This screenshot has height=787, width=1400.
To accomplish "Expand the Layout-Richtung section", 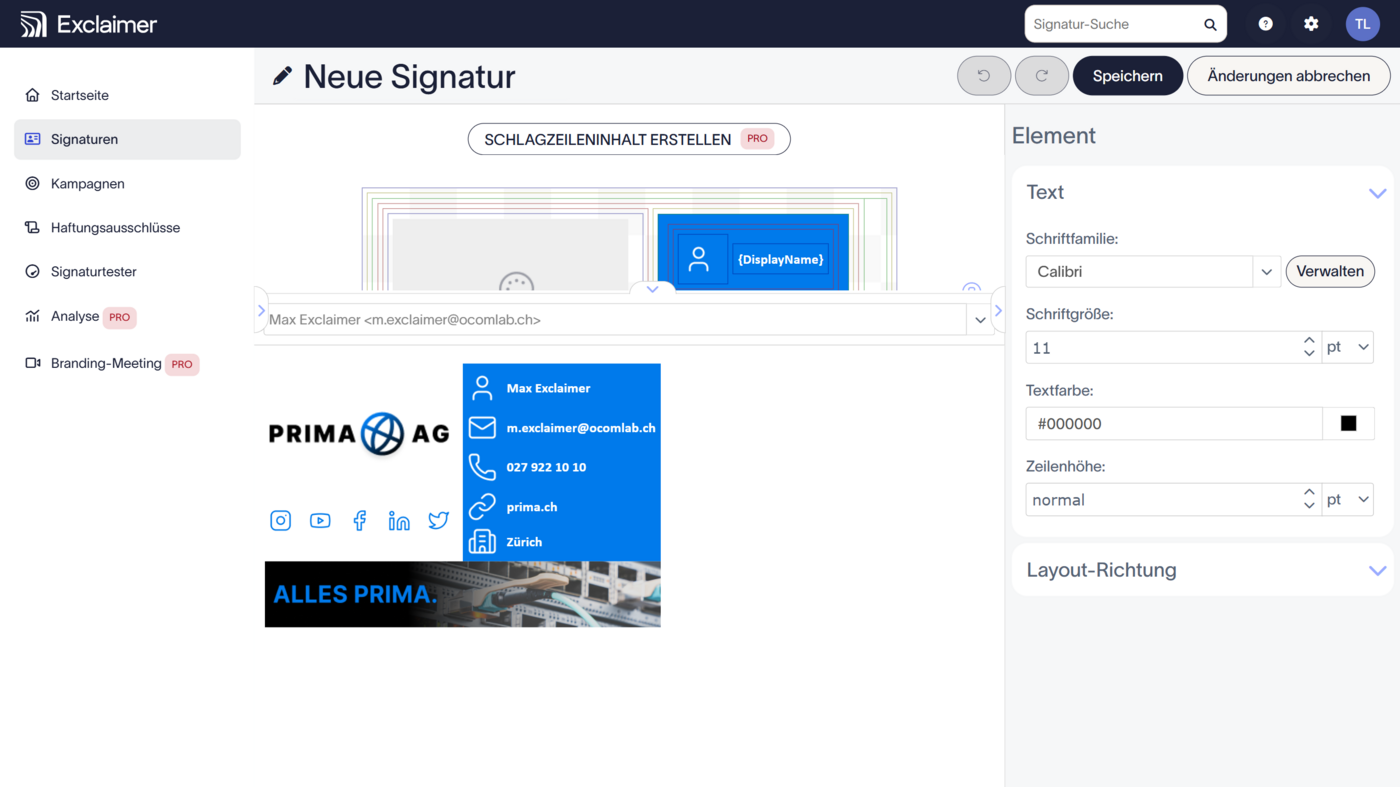I will coord(1377,570).
